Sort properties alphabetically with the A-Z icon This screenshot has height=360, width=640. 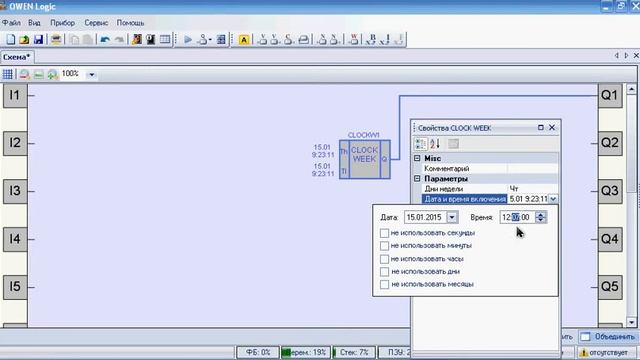point(435,144)
